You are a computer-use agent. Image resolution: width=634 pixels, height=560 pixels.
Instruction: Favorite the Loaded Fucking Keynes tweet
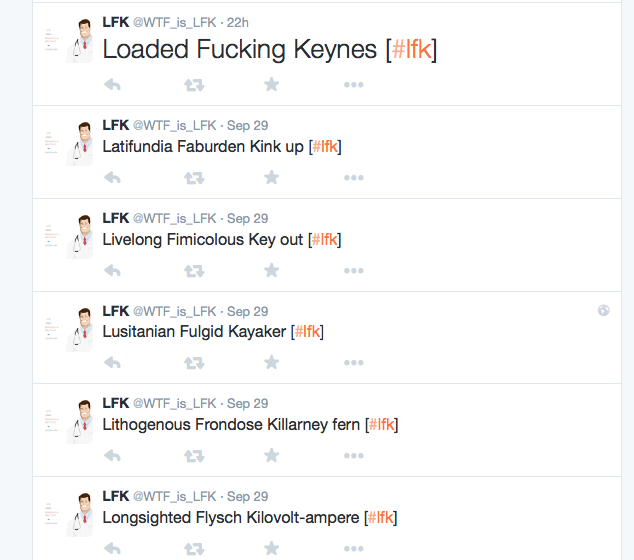pos(272,85)
